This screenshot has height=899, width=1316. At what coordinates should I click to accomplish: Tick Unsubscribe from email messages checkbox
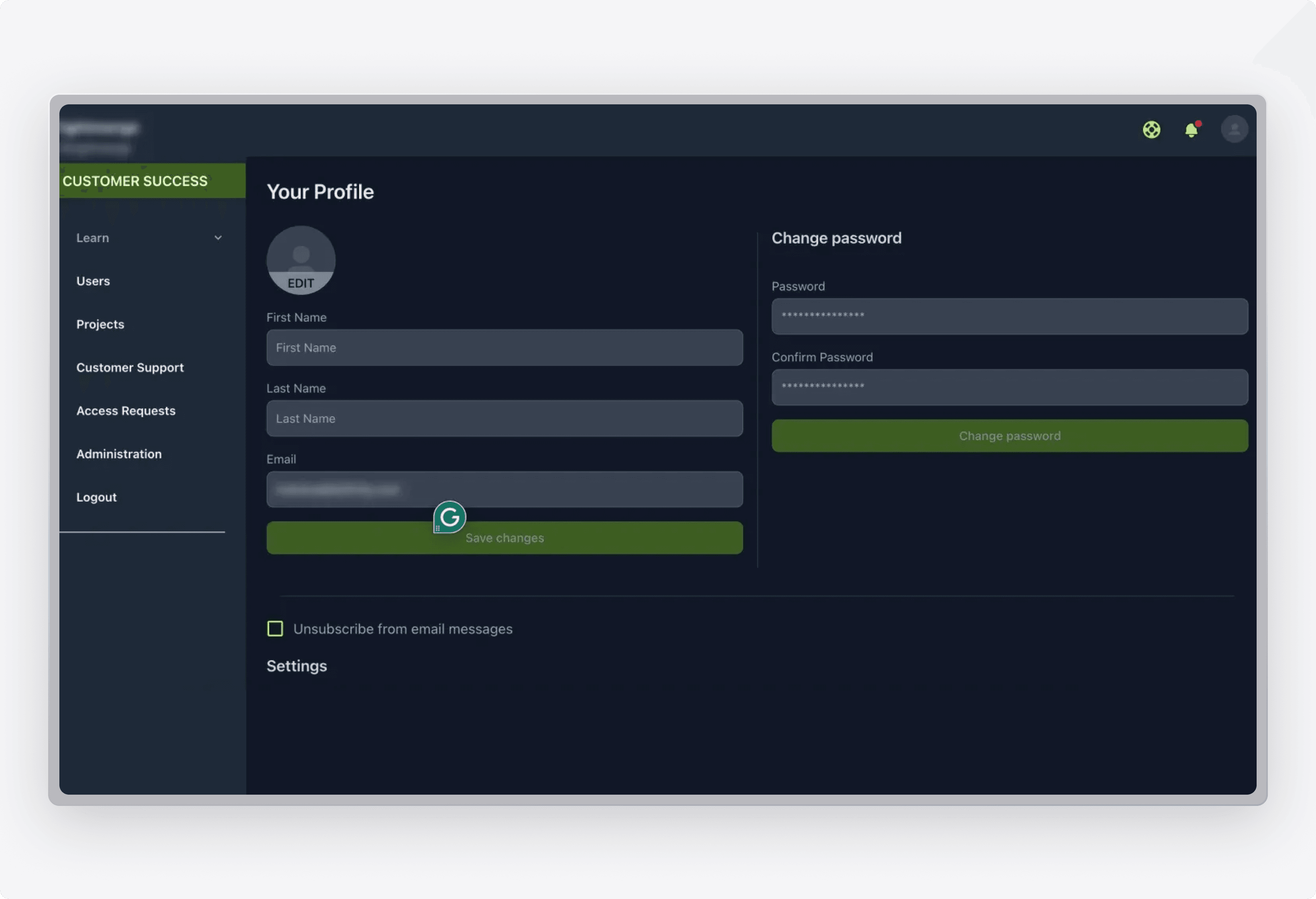(275, 628)
